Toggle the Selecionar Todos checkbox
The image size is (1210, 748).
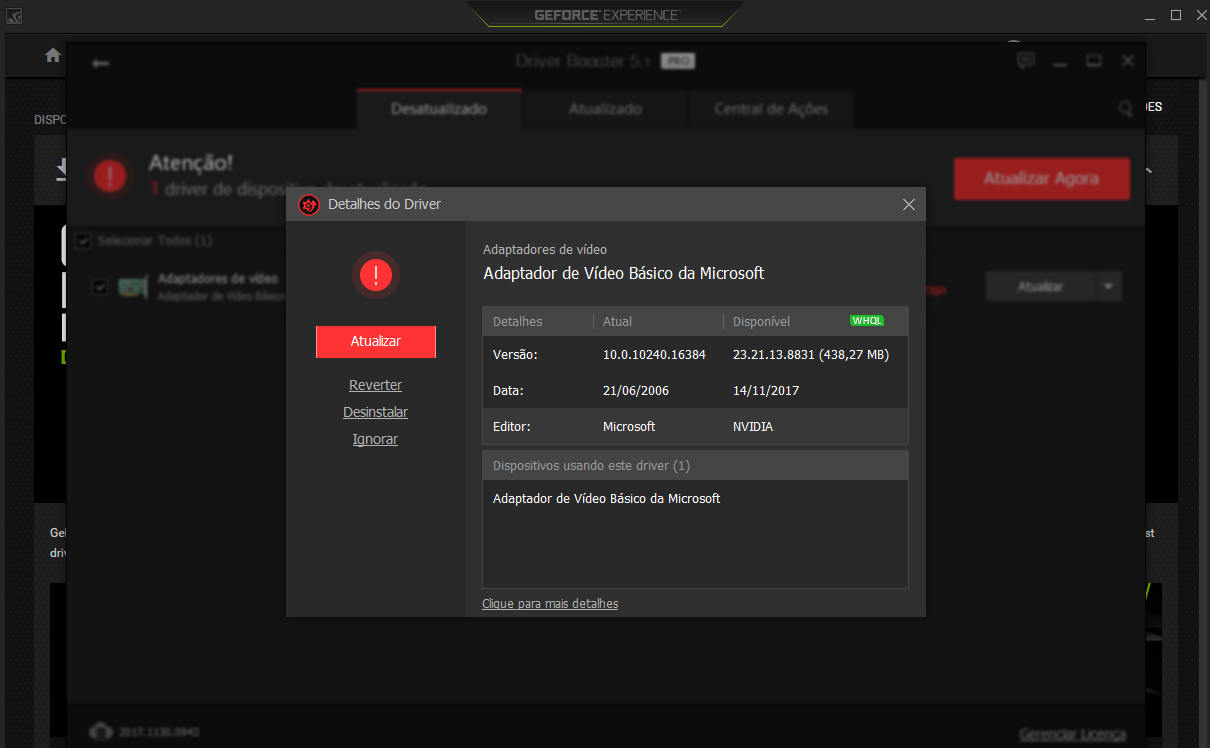[x=83, y=241]
